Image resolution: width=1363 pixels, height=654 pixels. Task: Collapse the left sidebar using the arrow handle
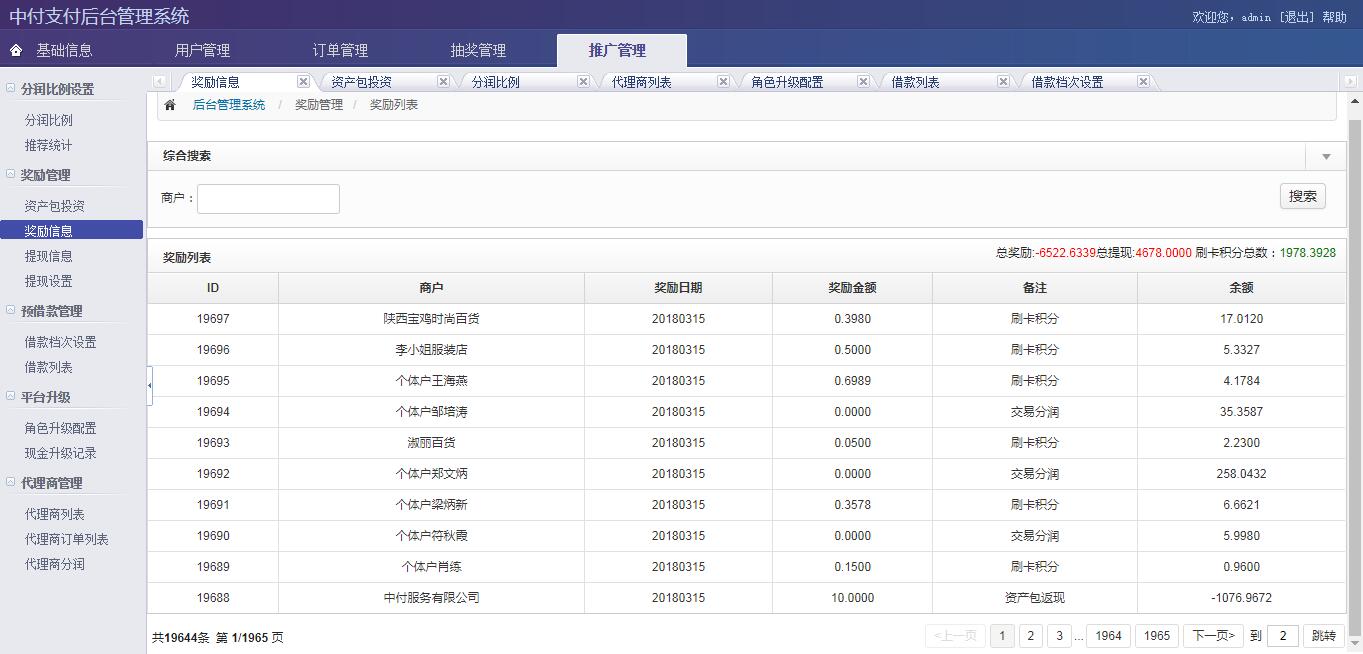[x=150, y=384]
